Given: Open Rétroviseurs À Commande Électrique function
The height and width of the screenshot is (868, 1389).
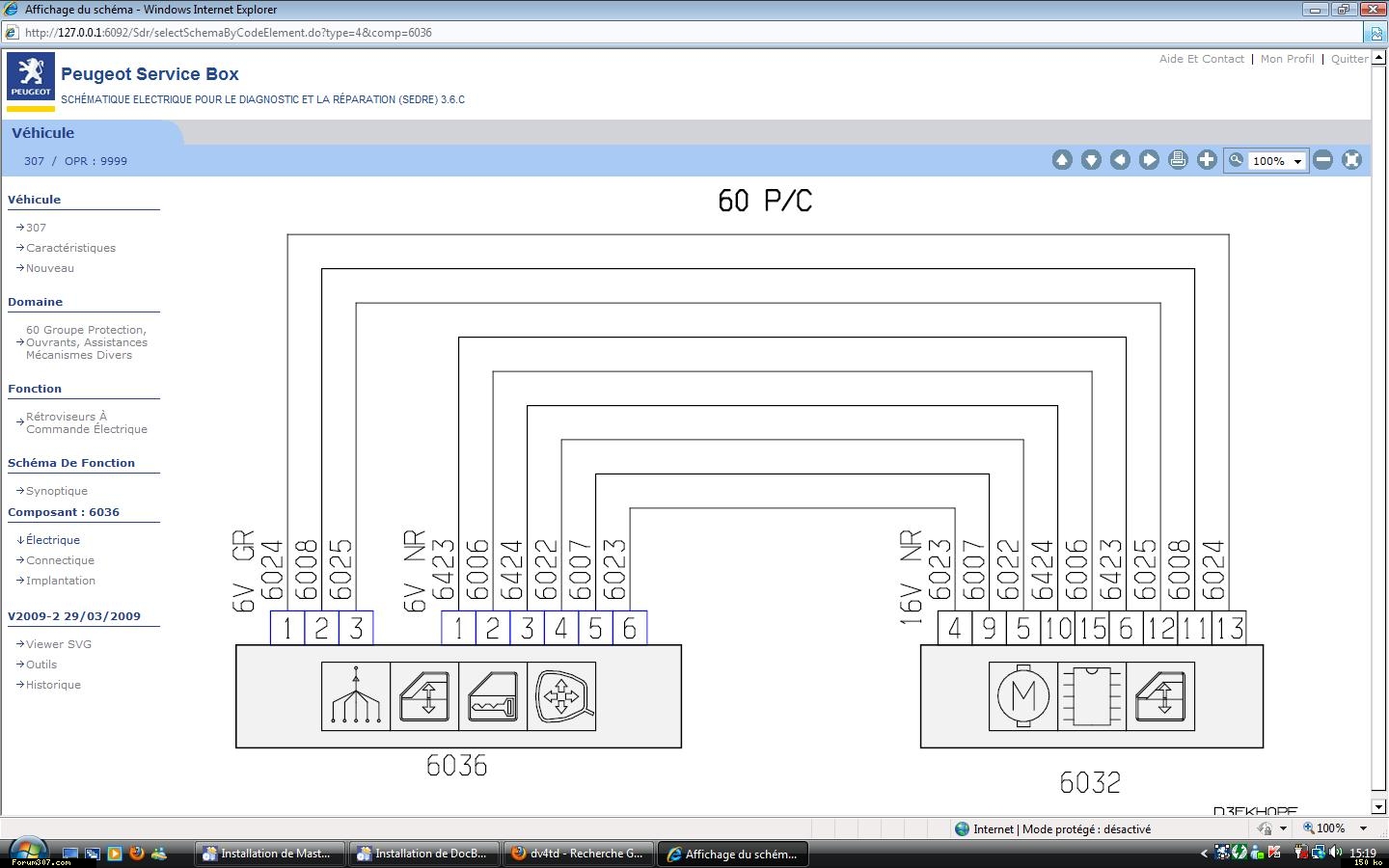Looking at the screenshot, I should 87,422.
